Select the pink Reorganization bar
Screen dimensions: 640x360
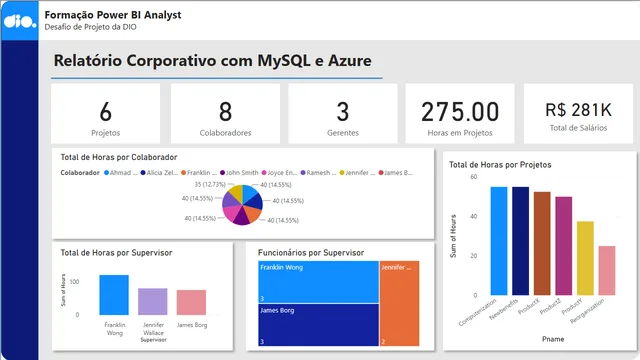607,271
